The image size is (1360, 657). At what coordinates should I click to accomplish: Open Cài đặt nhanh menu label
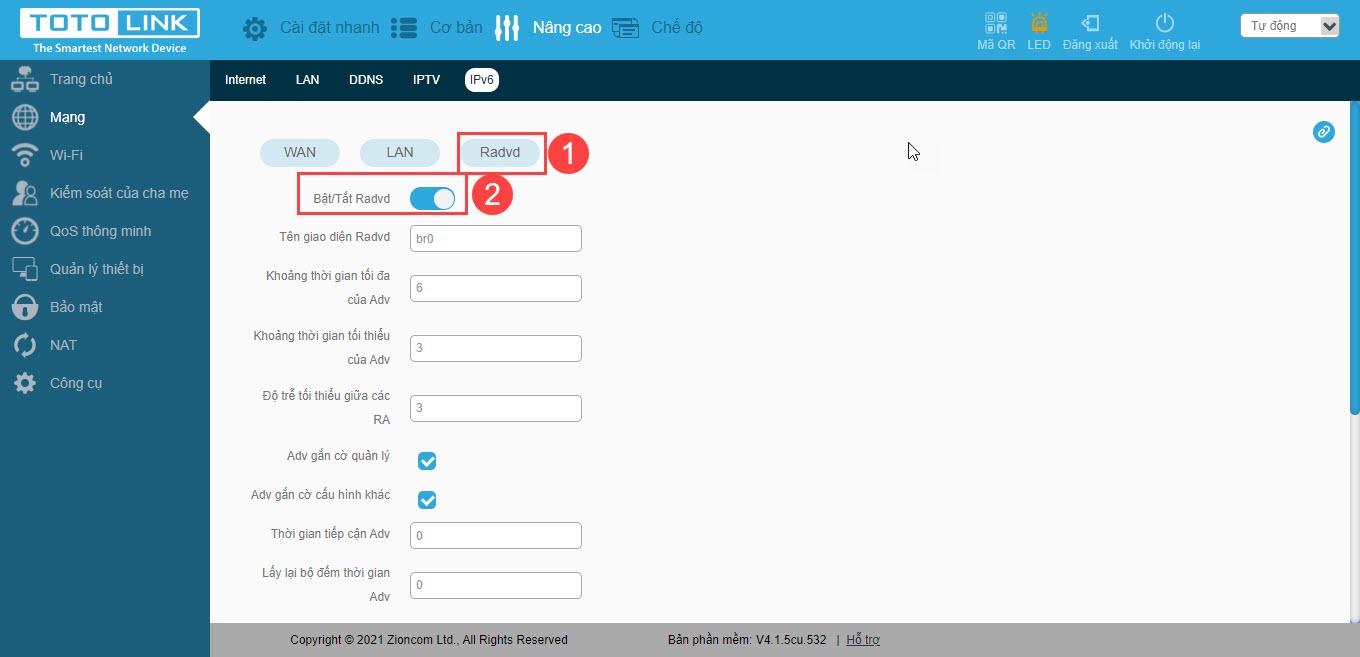point(330,28)
